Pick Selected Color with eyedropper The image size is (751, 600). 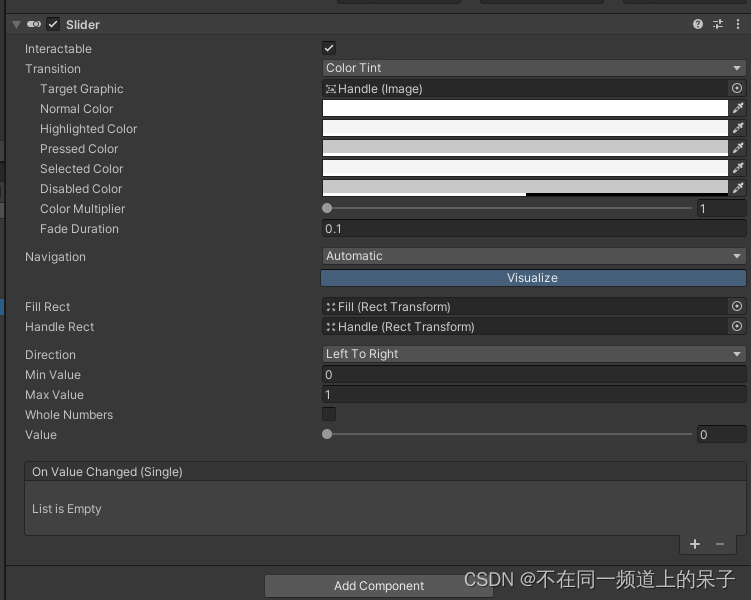tap(738, 168)
